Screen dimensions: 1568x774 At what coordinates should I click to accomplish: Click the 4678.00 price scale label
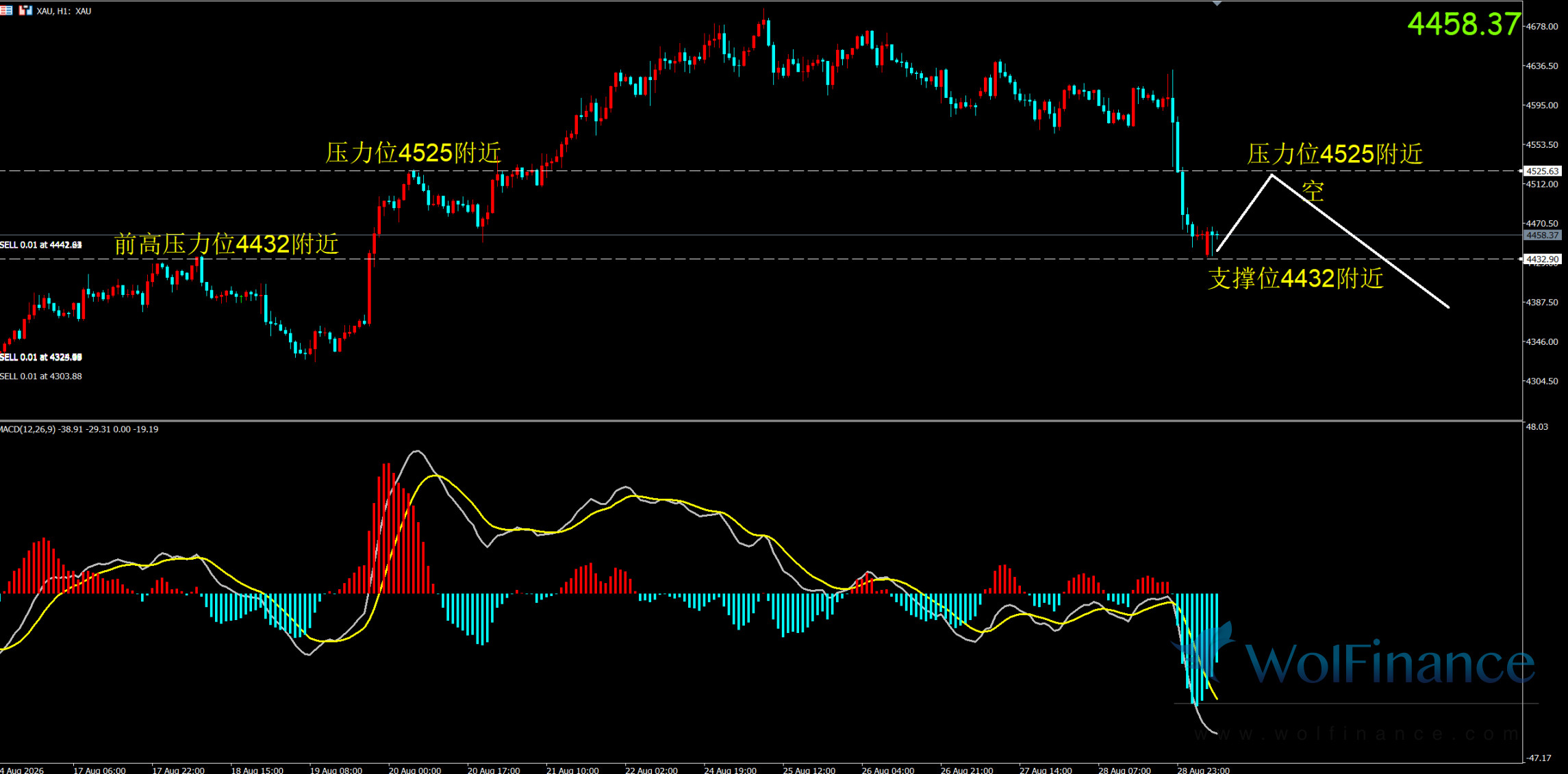point(1541,27)
